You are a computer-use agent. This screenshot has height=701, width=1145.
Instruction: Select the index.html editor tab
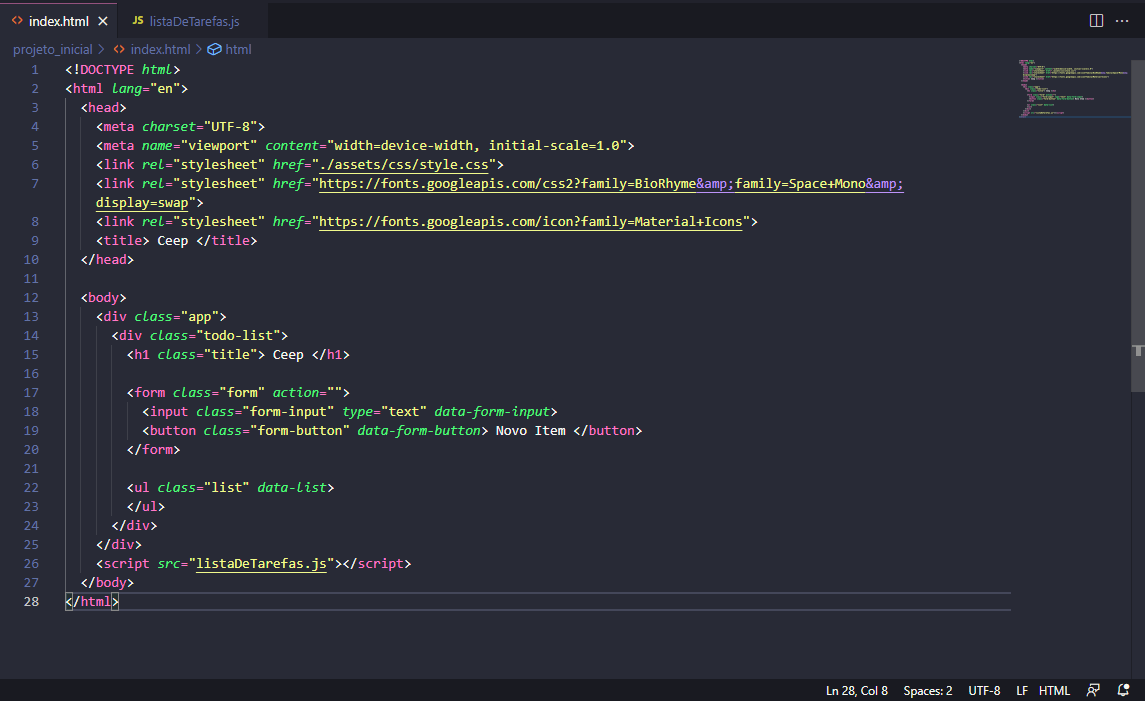[59, 21]
